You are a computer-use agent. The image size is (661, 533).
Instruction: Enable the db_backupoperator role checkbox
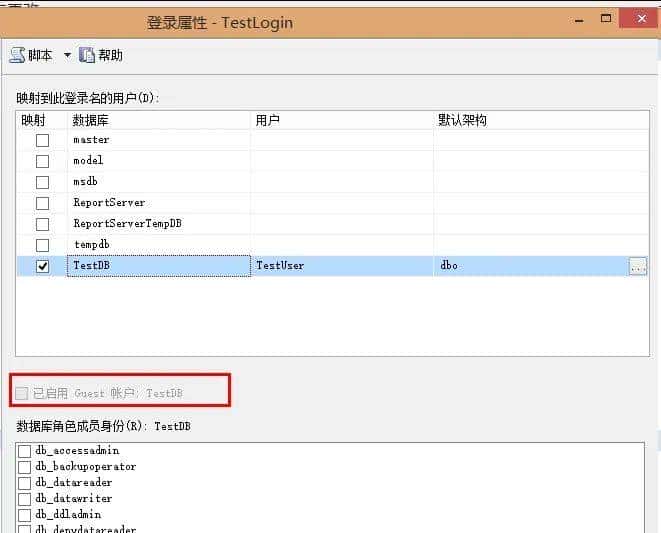click(24, 467)
